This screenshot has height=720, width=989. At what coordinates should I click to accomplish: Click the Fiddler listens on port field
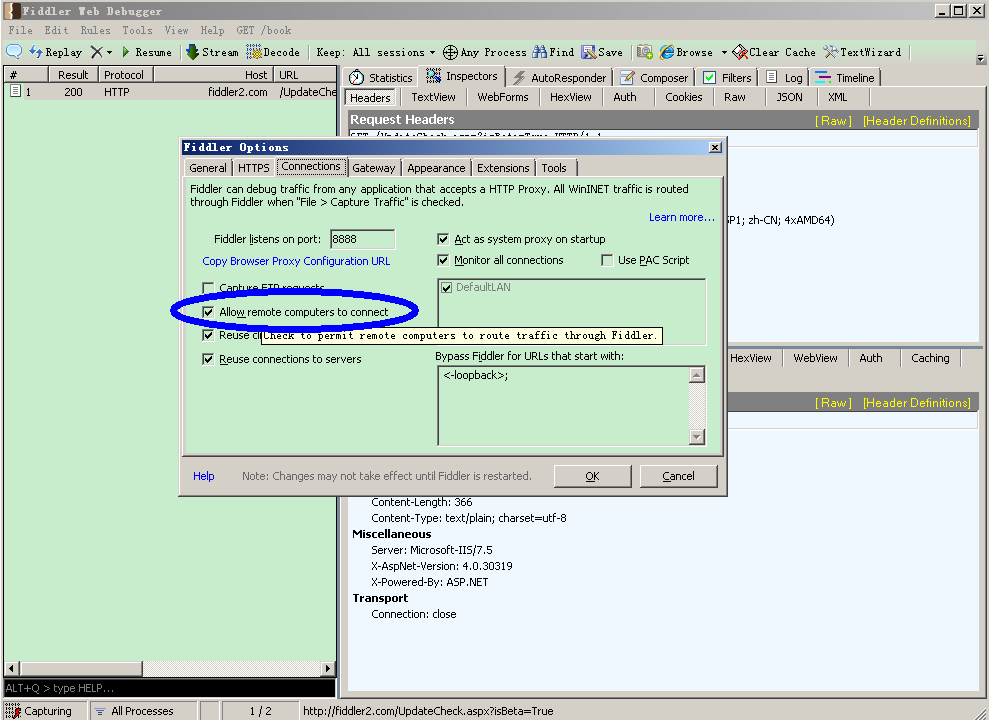tap(362, 239)
